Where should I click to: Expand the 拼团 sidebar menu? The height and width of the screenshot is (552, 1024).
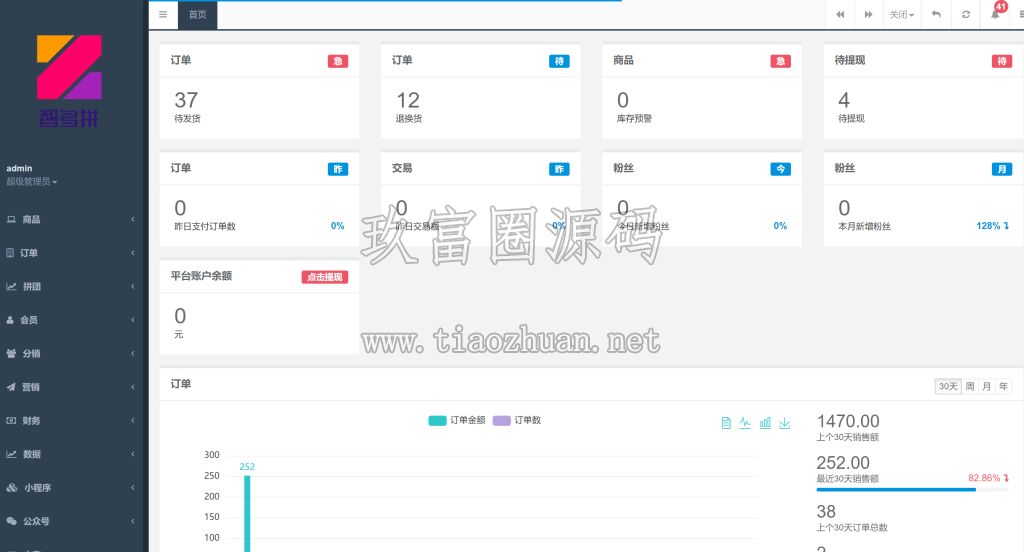point(72,286)
